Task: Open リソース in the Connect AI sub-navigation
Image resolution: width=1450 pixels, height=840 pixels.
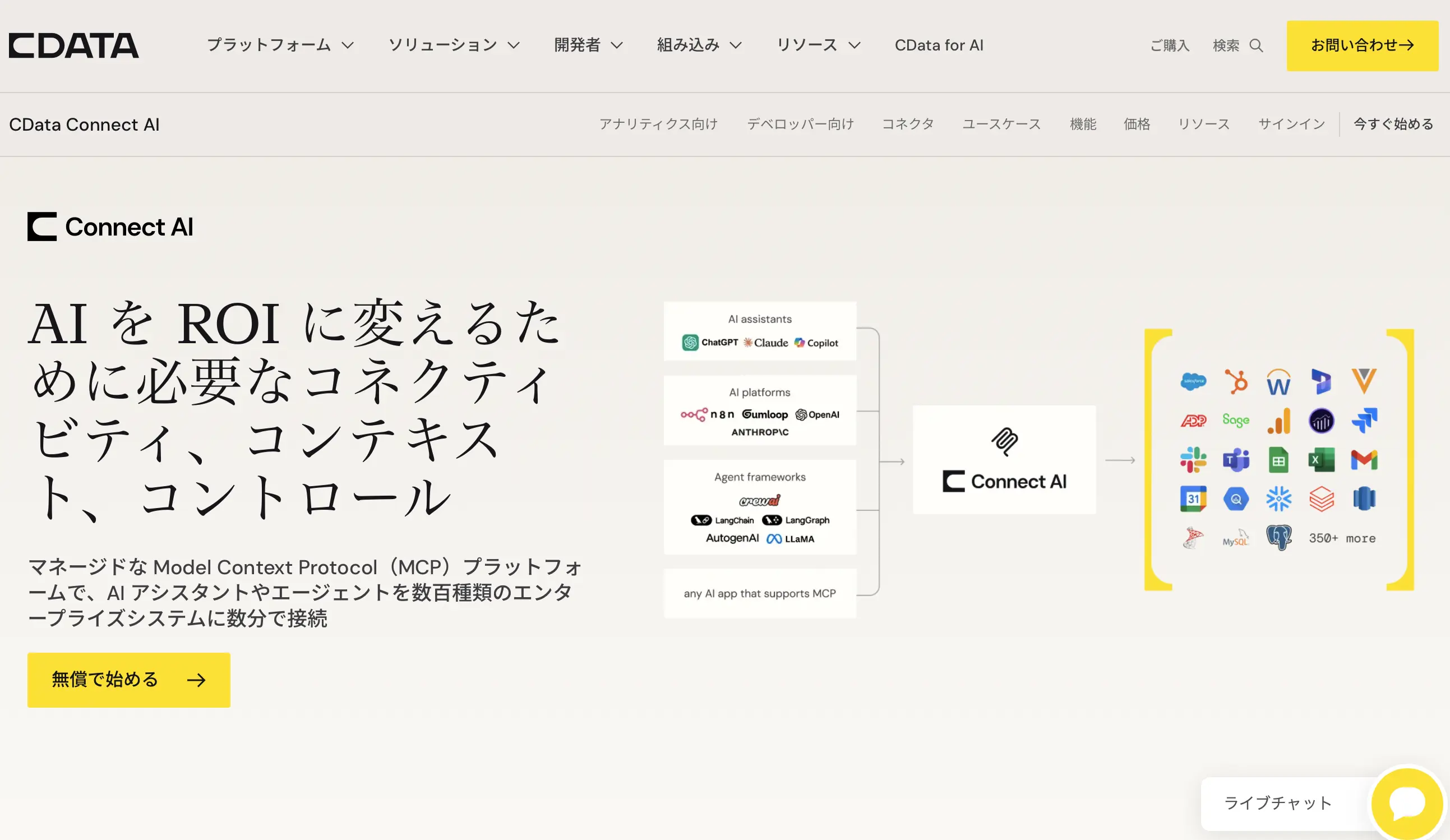Action: [x=1204, y=124]
